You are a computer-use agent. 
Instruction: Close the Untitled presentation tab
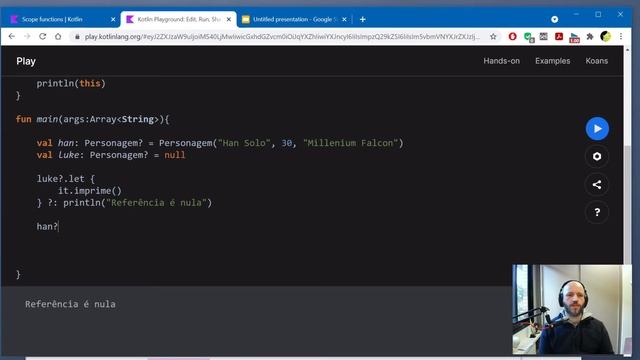click(x=344, y=19)
